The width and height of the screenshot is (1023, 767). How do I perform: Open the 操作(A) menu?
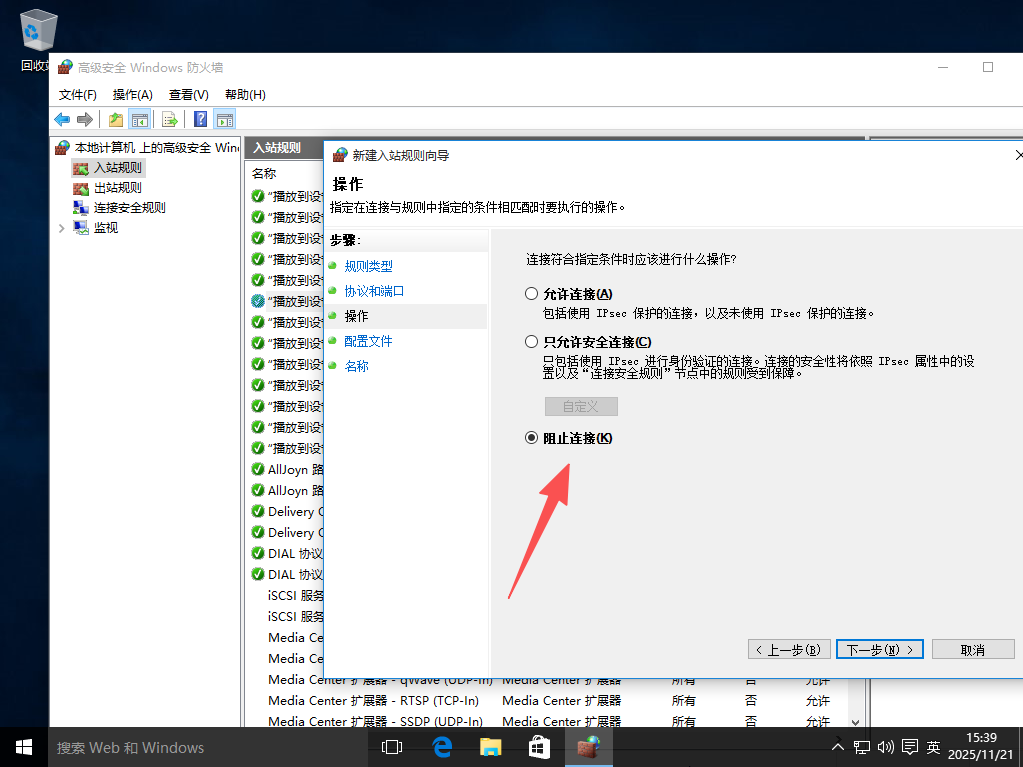(132, 95)
